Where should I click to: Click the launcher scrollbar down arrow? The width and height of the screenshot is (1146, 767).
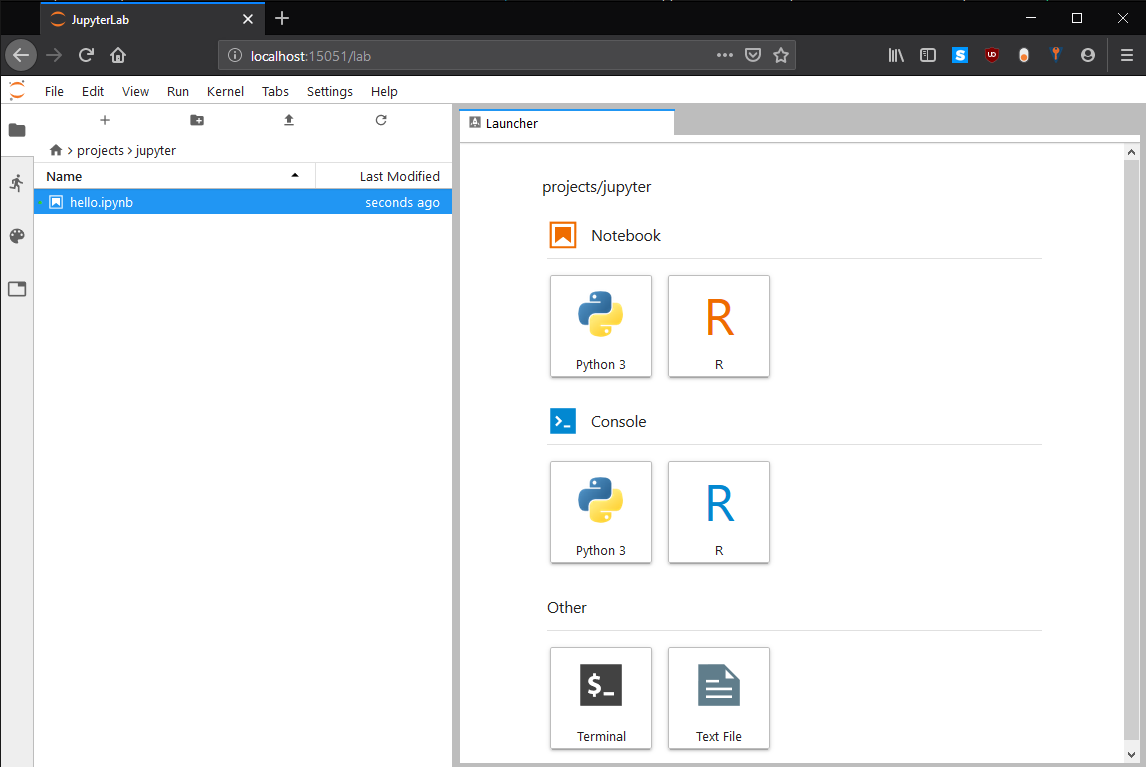tap(1131, 755)
